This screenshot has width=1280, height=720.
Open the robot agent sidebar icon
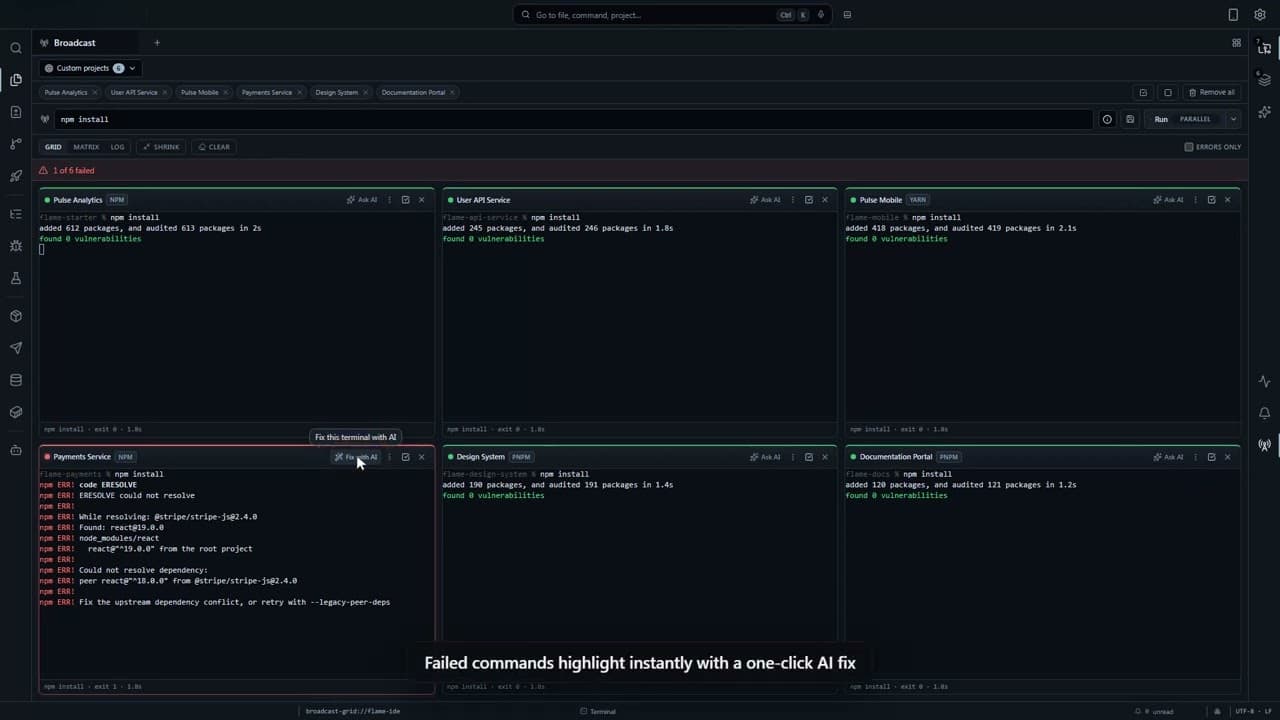(15, 450)
